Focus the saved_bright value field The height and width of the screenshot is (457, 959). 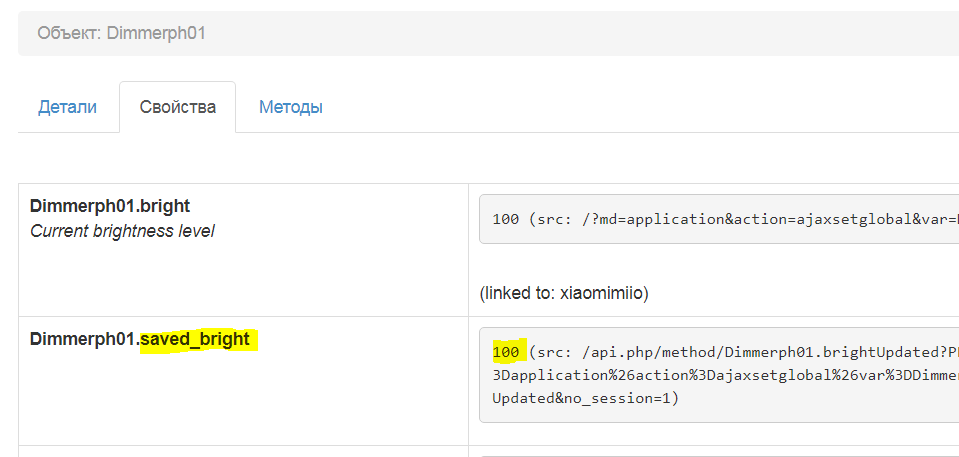pos(718,375)
